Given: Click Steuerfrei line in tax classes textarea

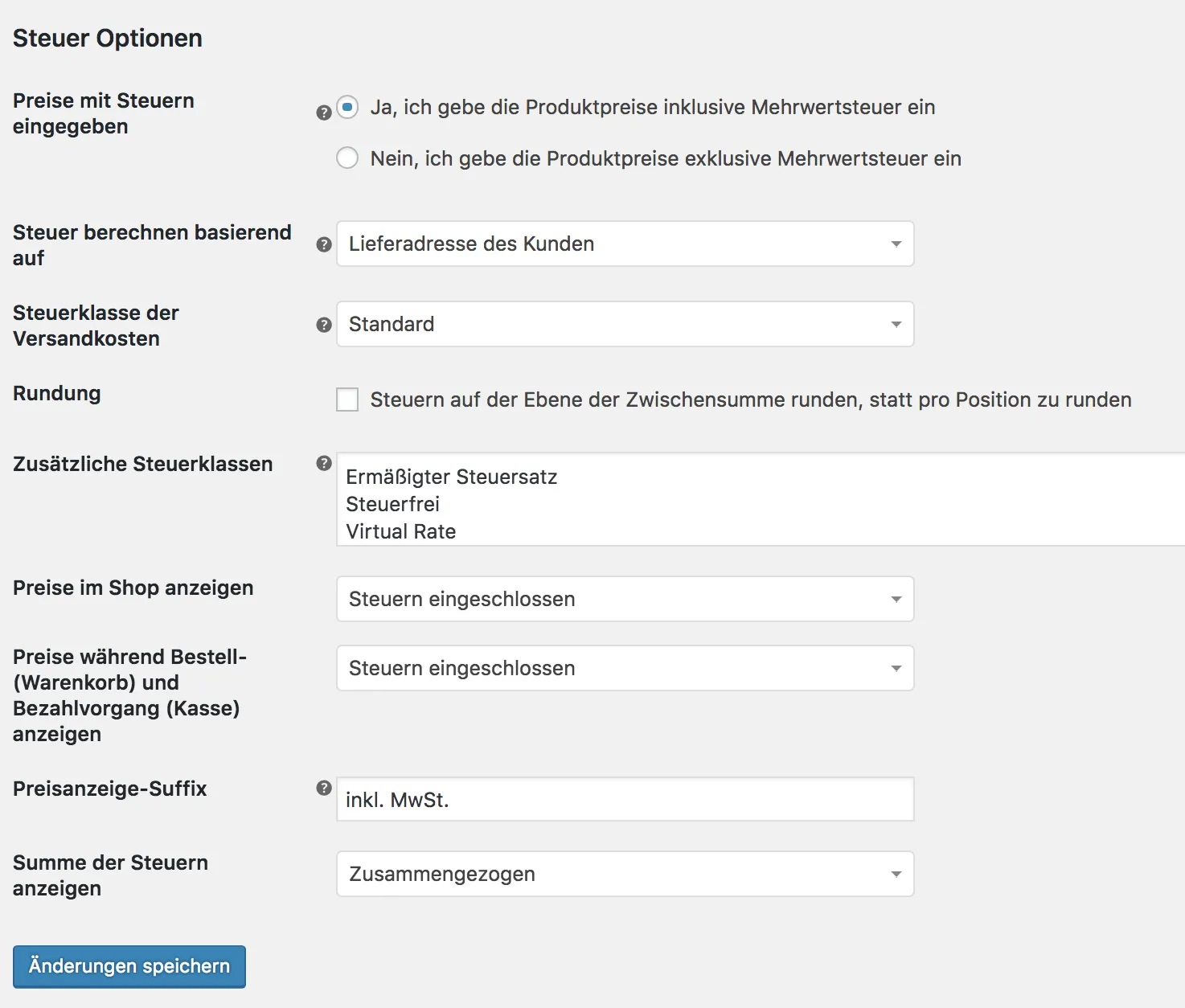Looking at the screenshot, I should pyautogui.click(x=392, y=504).
